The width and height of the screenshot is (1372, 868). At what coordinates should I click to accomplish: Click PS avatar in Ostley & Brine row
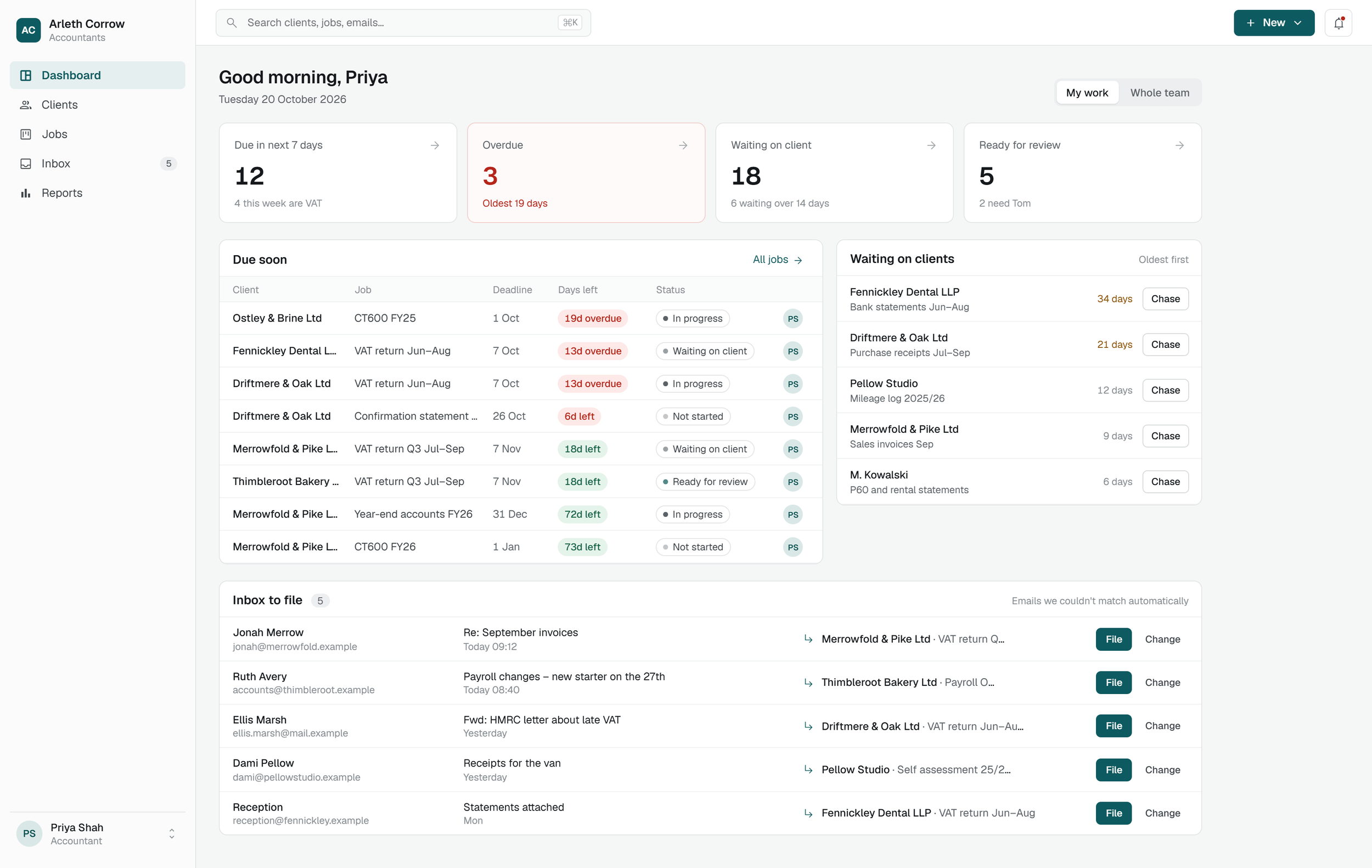click(x=792, y=318)
